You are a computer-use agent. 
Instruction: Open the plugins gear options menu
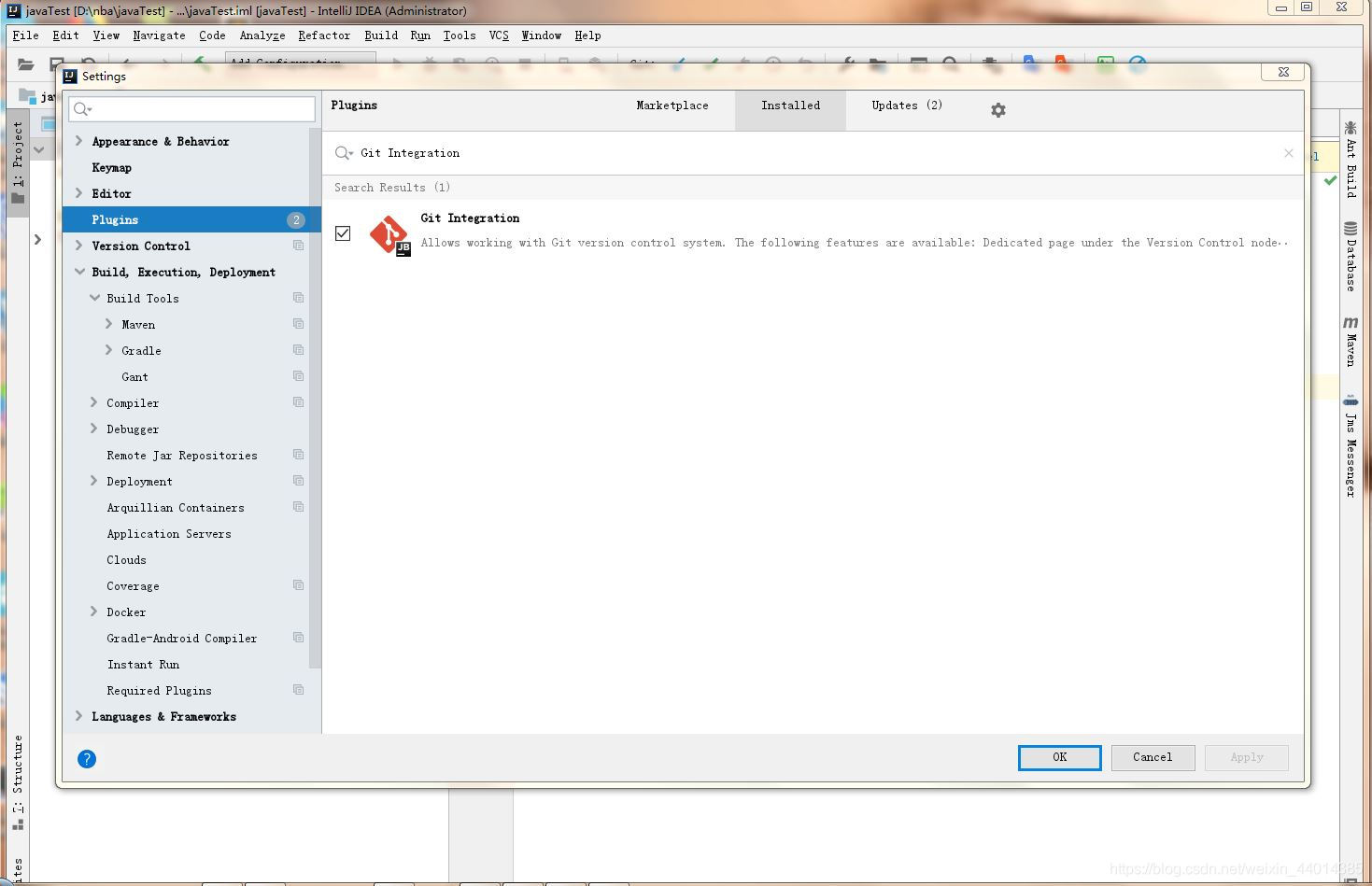click(998, 110)
